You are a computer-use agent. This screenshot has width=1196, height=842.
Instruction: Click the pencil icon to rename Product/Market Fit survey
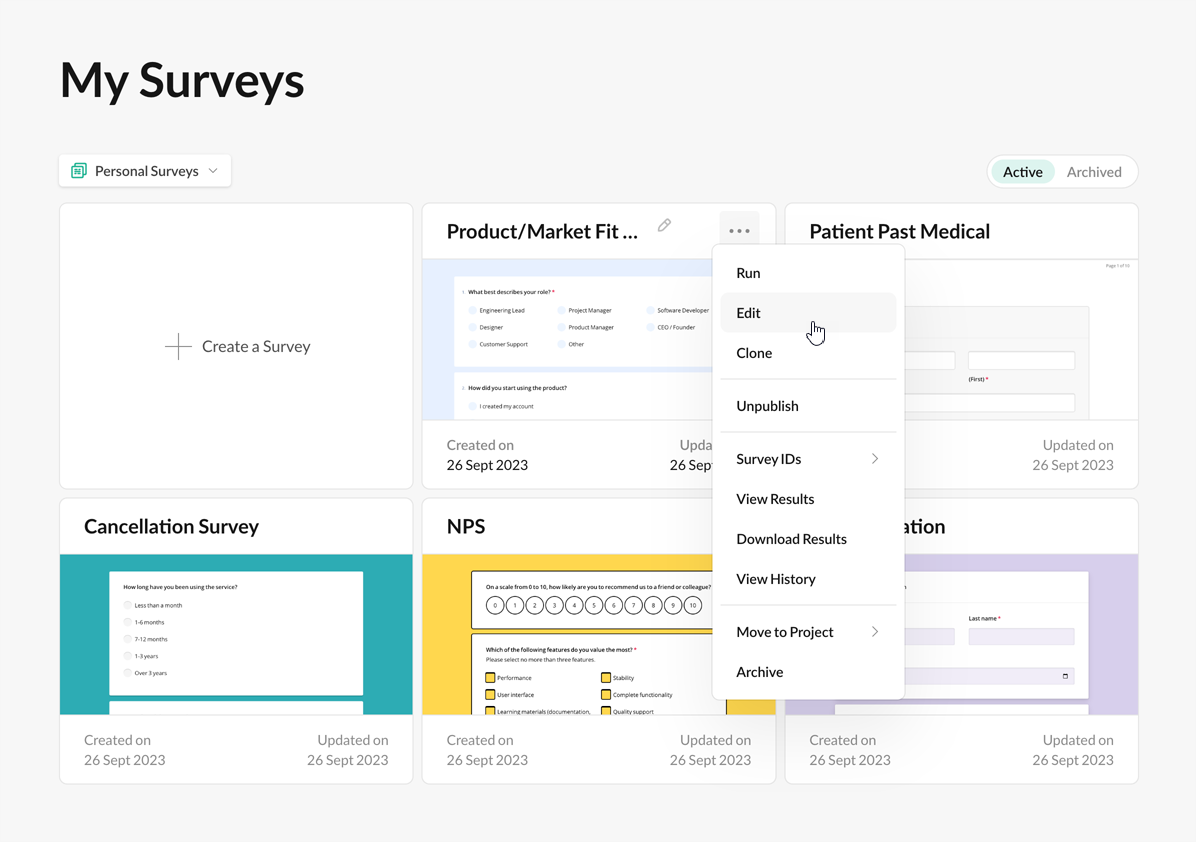(664, 227)
